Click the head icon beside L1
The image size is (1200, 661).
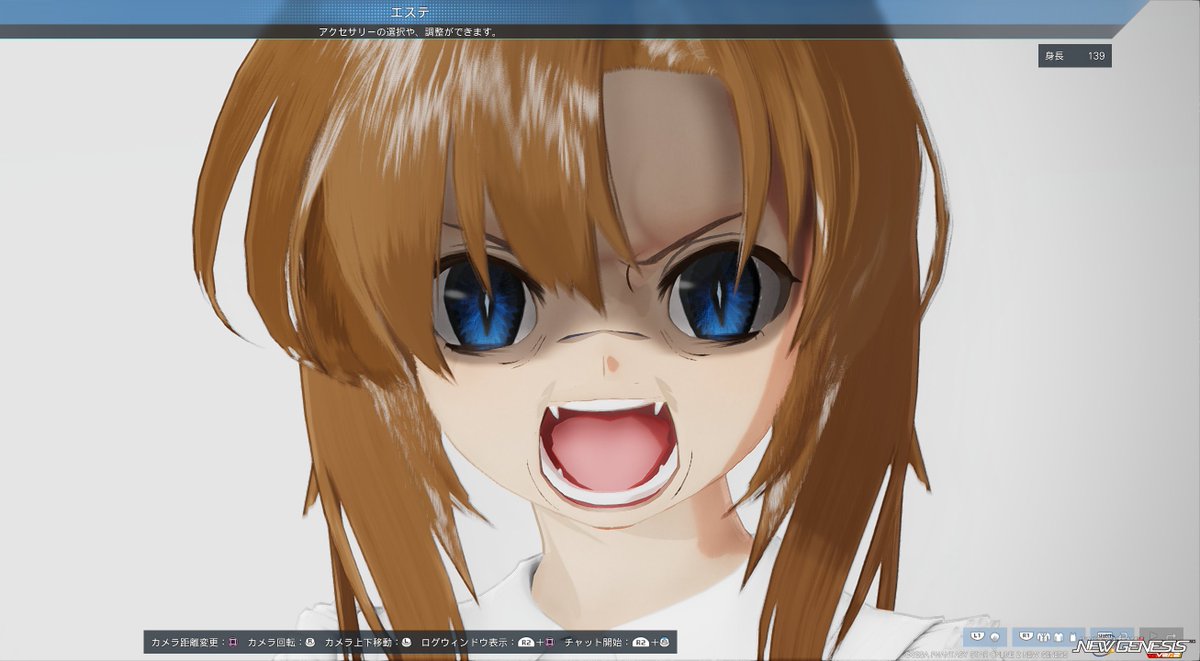pyautogui.click(x=995, y=637)
